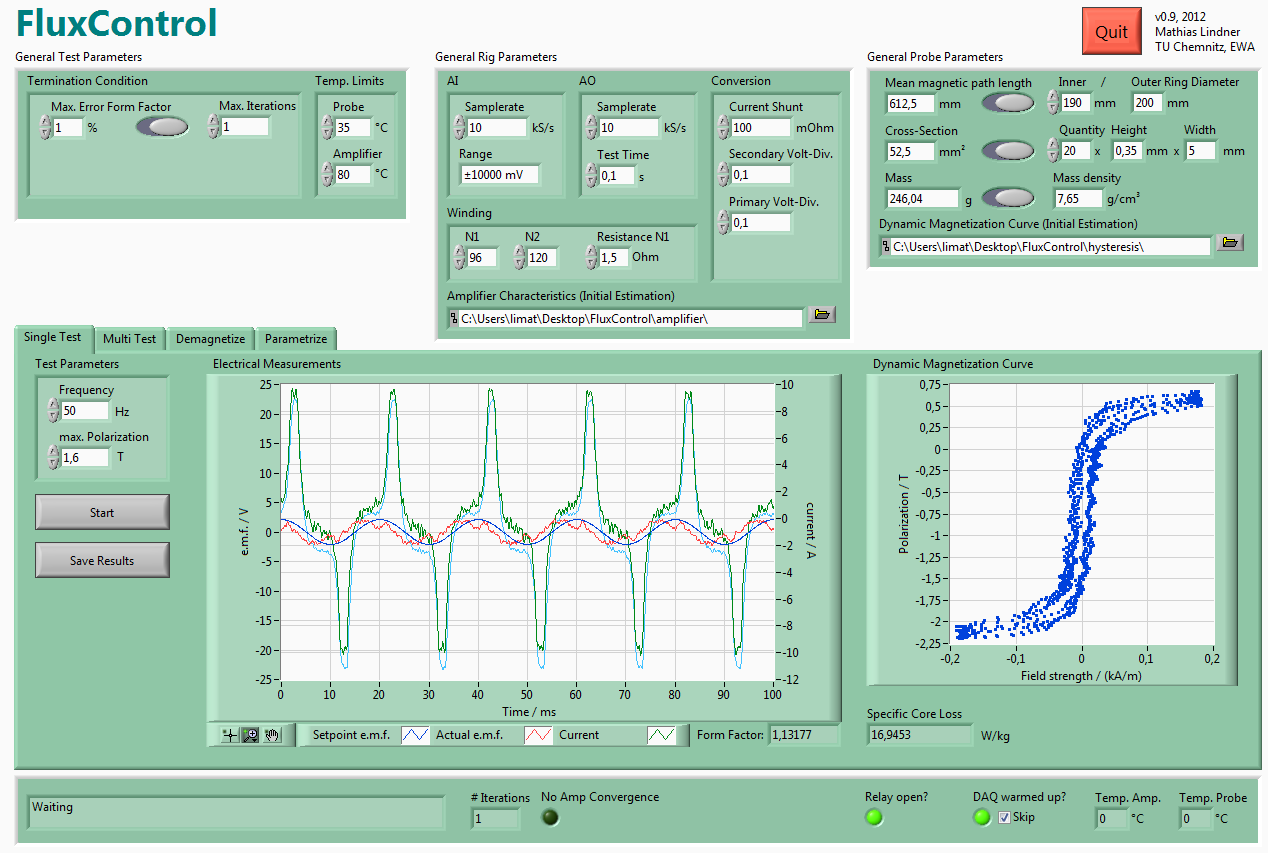Toggle the Skip checkbox for DAQ warm-up
This screenshot has width=1268, height=853.
[1005, 817]
